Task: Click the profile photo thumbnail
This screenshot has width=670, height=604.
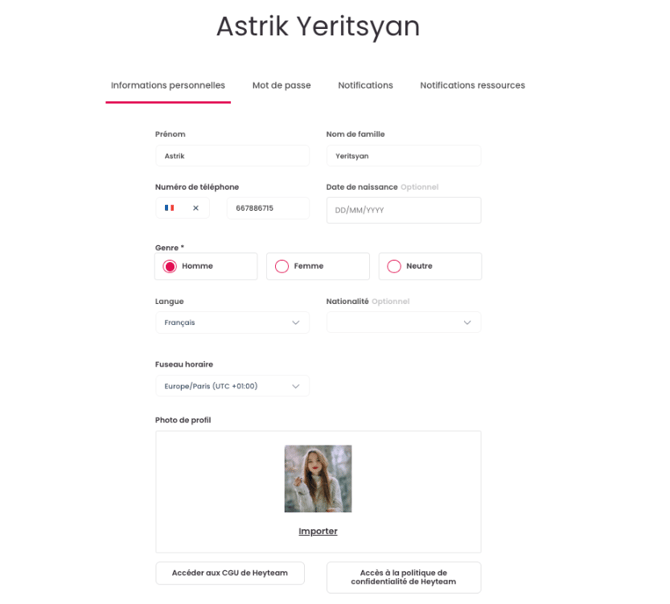Action: point(318,478)
